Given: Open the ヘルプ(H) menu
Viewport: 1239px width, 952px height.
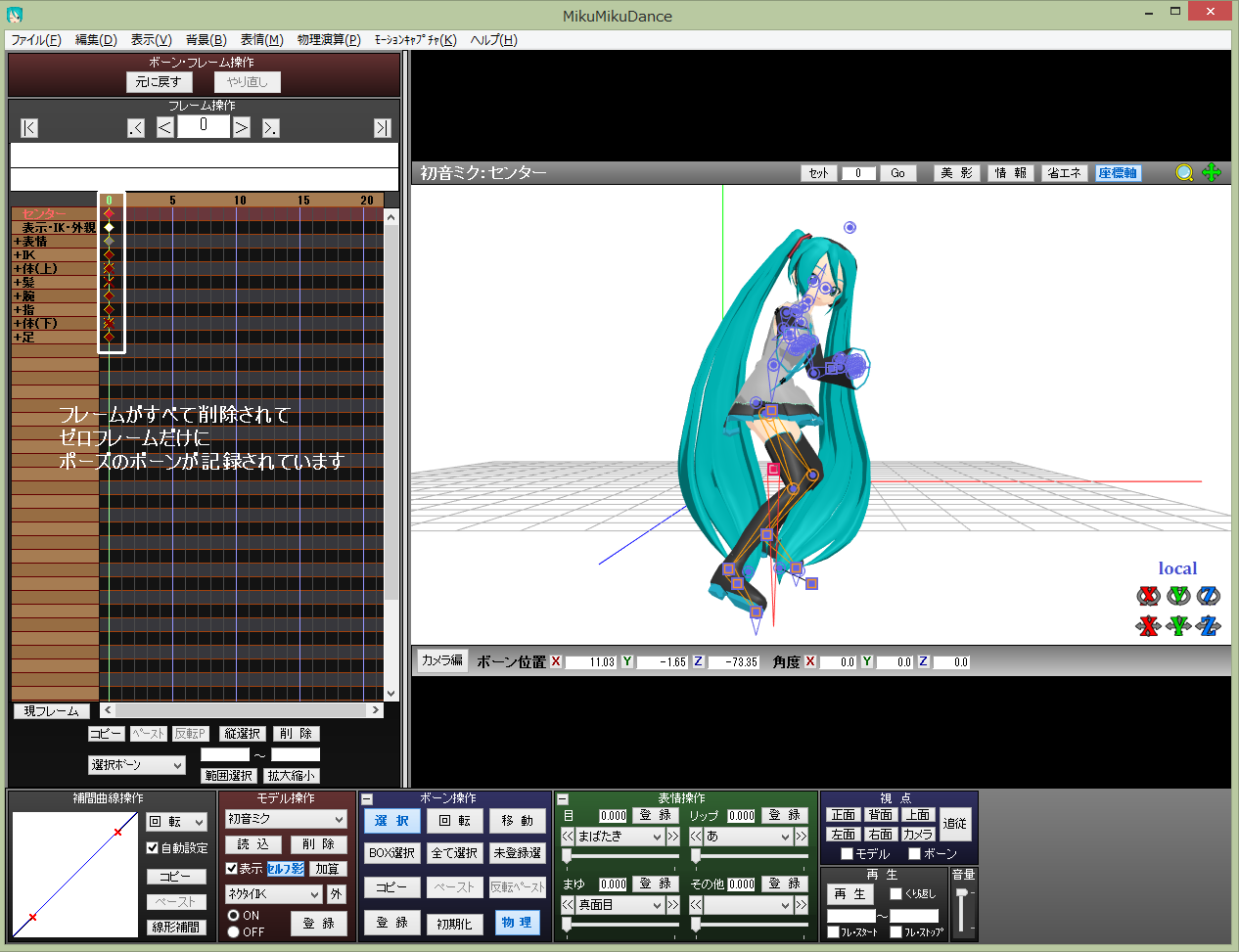Looking at the screenshot, I should pyautogui.click(x=494, y=40).
